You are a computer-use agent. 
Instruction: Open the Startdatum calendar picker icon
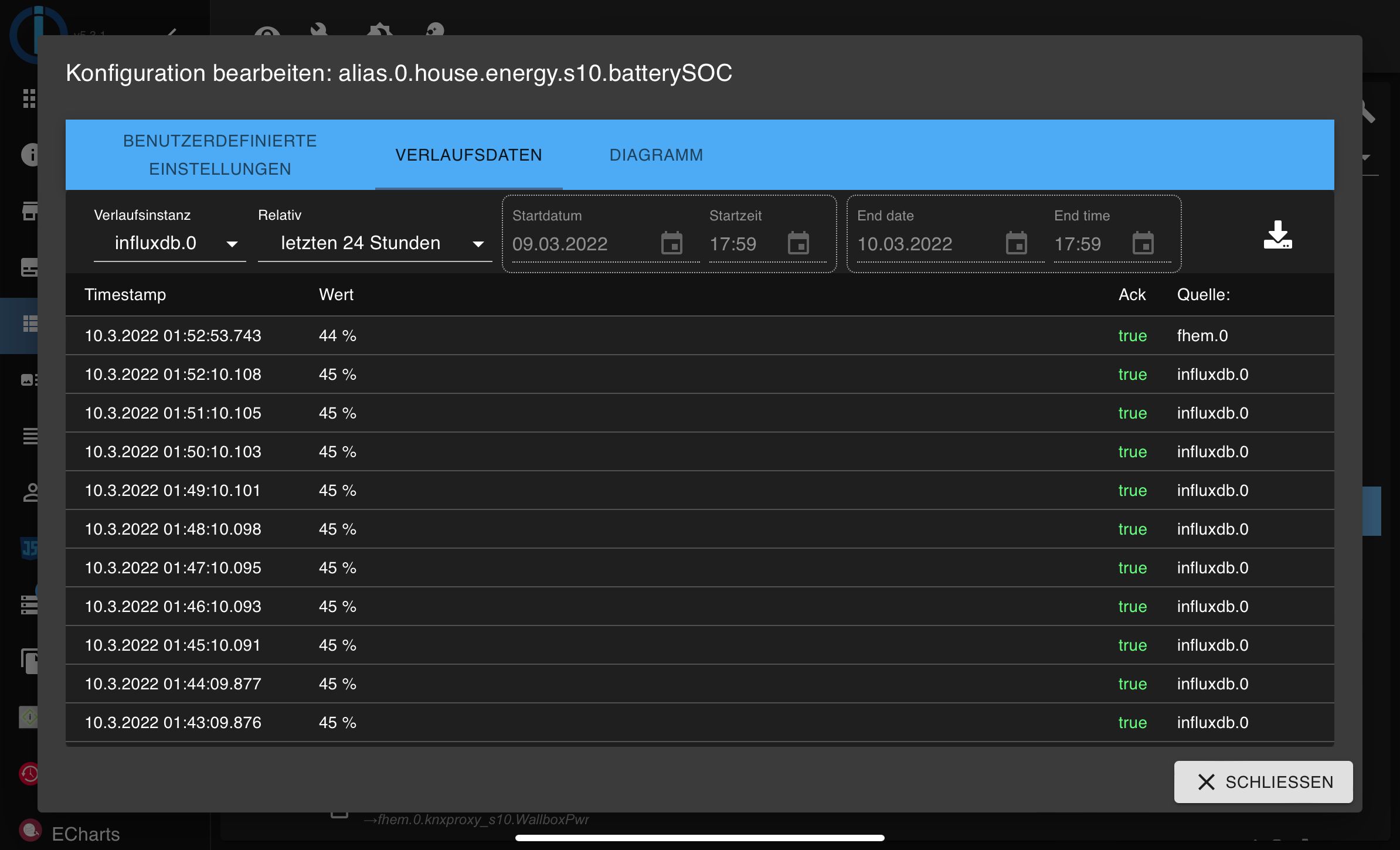pyautogui.click(x=672, y=243)
